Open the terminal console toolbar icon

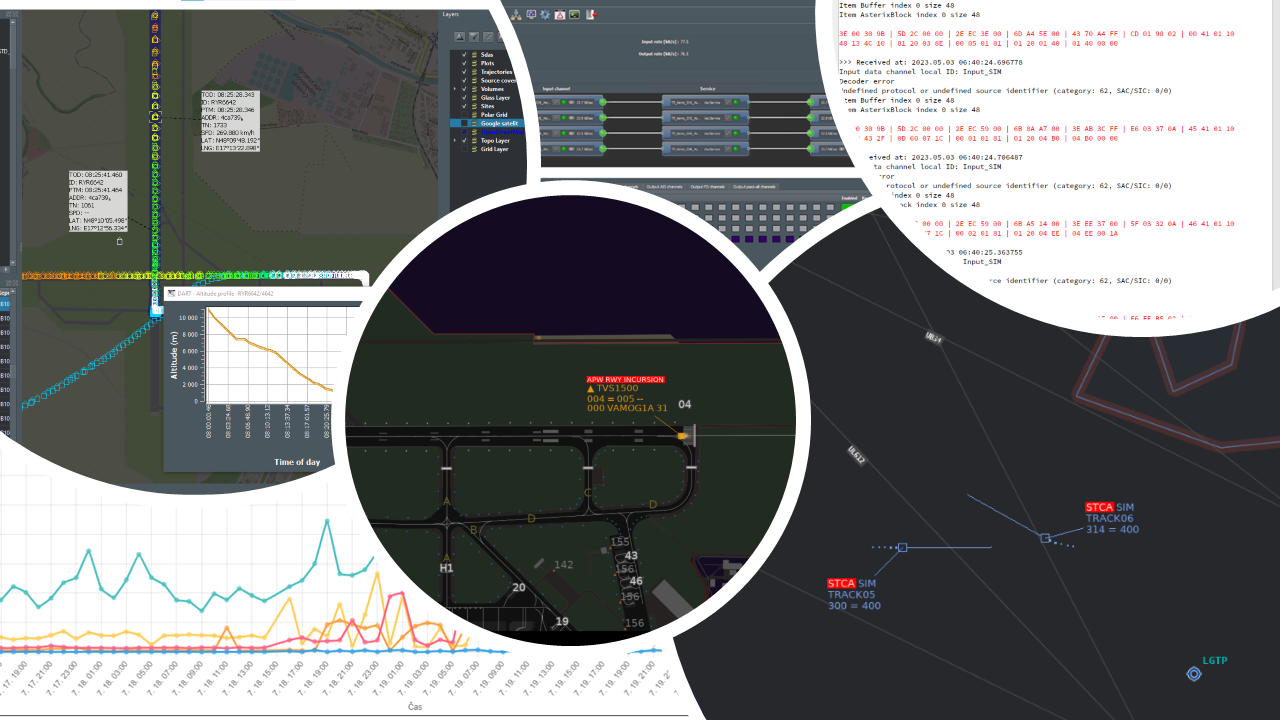(x=574, y=15)
